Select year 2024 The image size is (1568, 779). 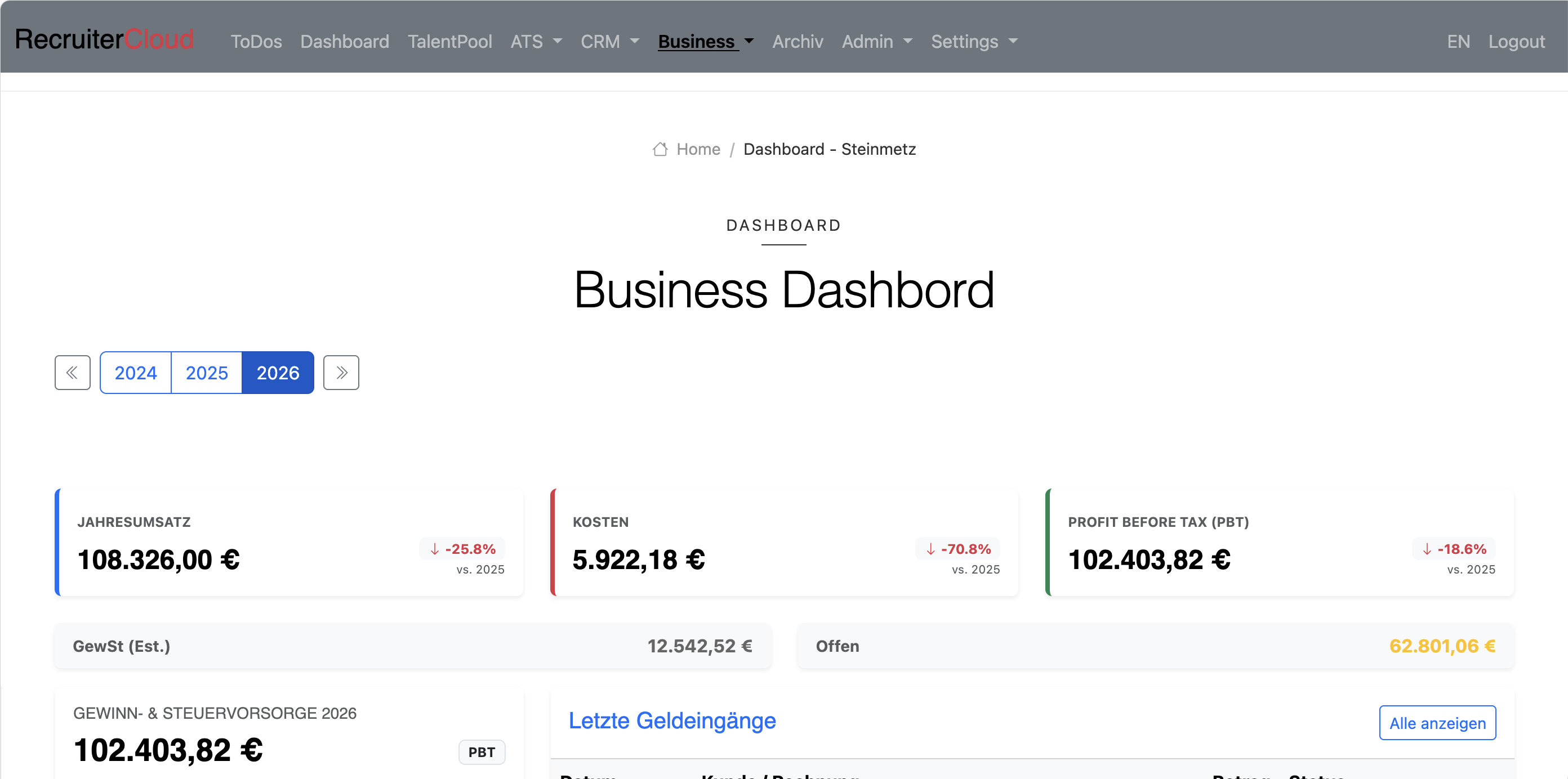click(135, 372)
